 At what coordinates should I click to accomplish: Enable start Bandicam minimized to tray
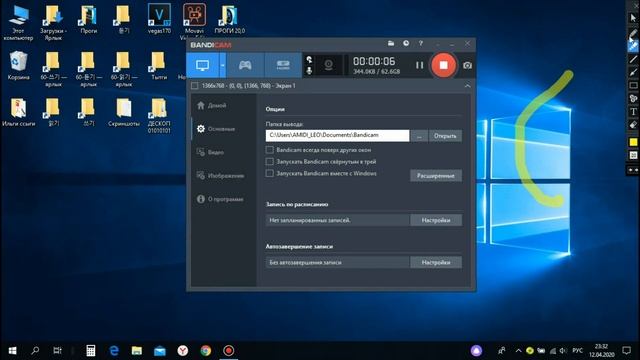click(x=269, y=162)
